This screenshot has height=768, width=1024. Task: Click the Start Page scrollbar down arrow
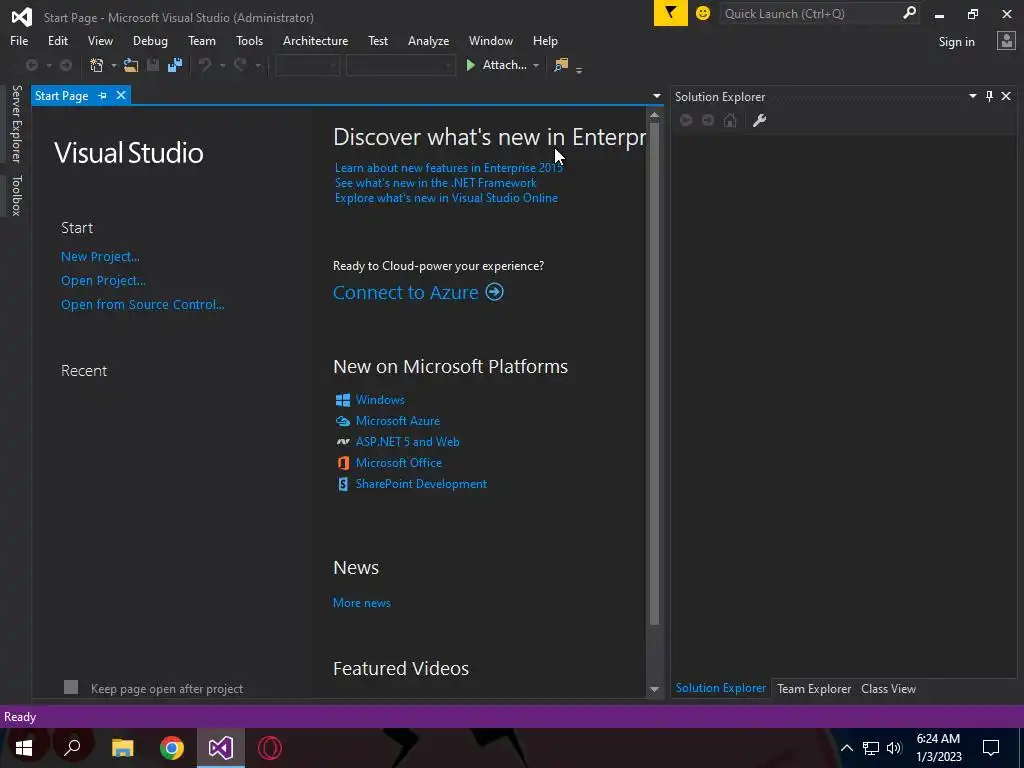click(654, 690)
